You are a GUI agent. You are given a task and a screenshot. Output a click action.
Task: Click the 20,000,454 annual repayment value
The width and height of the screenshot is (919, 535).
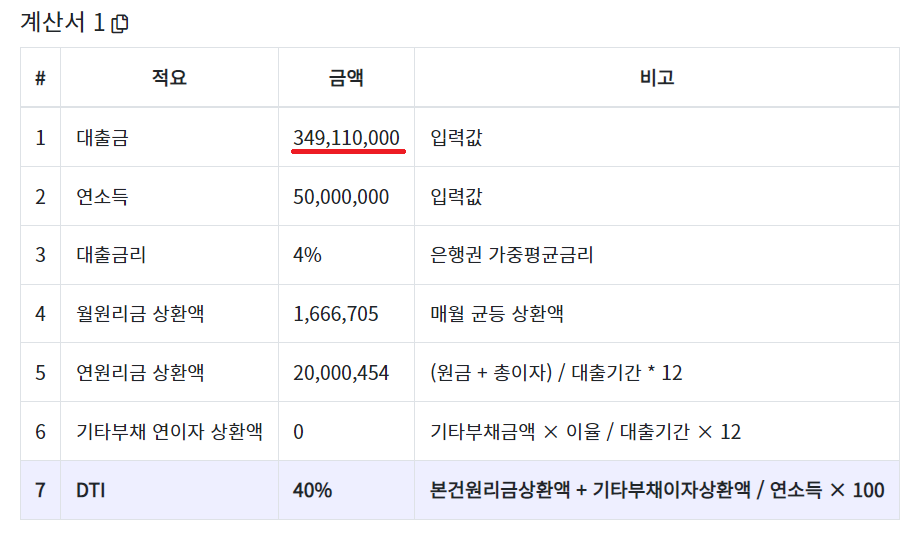[341, 373]
